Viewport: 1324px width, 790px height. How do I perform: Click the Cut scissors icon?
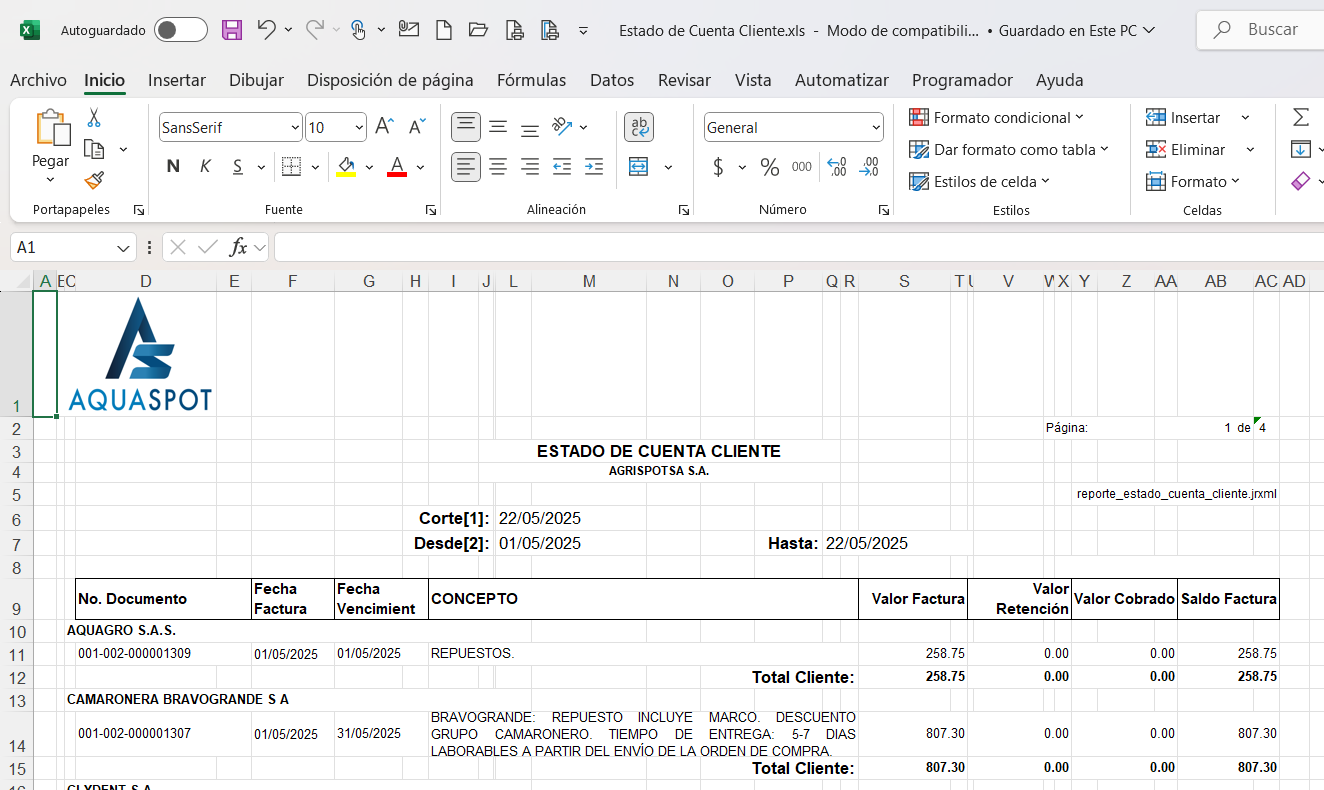94,118
